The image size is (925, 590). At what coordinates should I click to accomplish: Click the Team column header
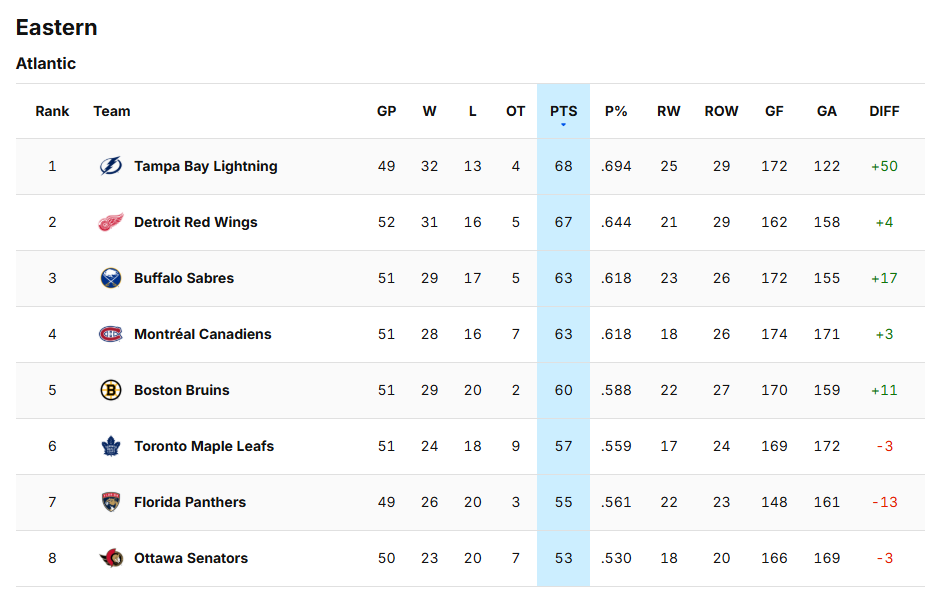(112, 111)
